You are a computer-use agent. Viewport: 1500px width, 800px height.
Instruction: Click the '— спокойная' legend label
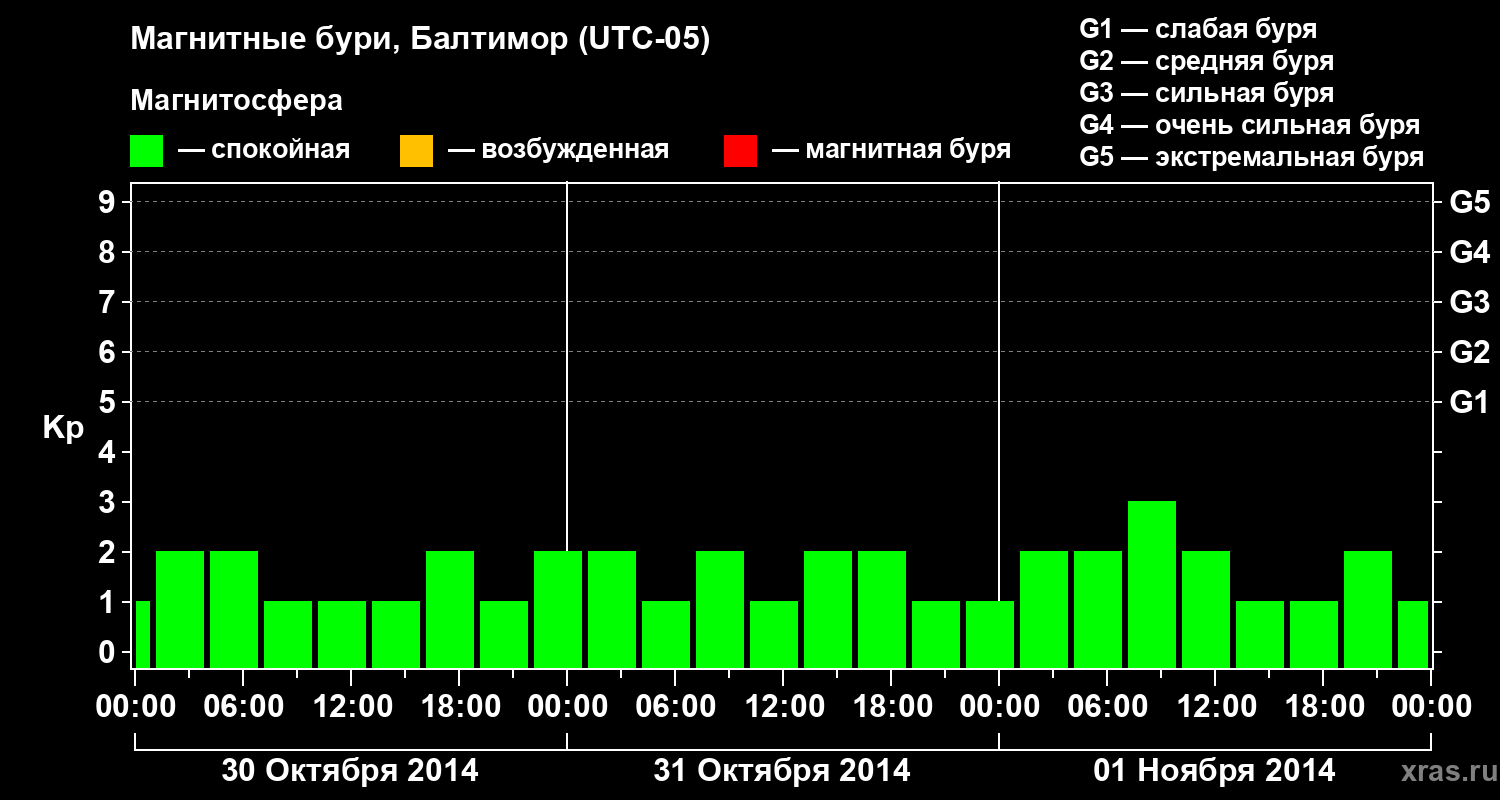point(264,150)
